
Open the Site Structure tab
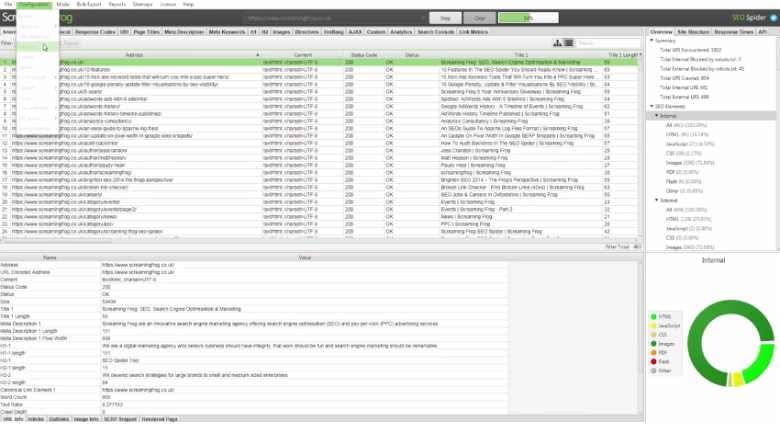coord(693,32)
